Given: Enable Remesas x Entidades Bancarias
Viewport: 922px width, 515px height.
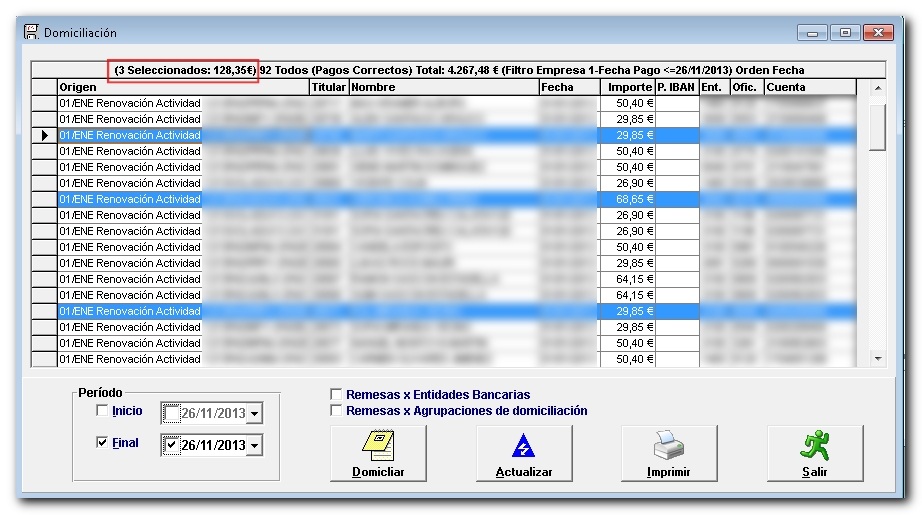Looking at the screenshot, I should point(336,394).
